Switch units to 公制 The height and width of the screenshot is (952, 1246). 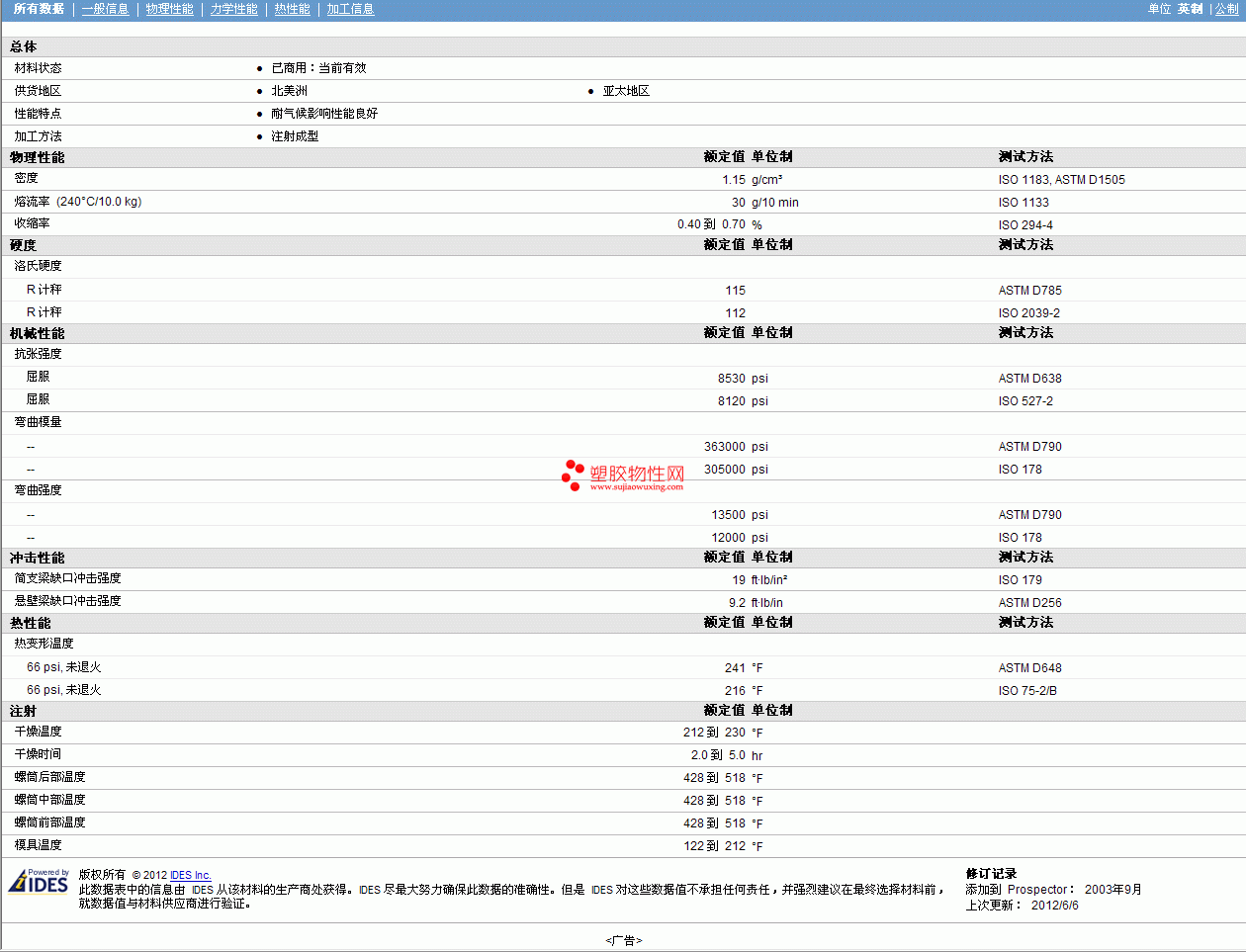[x=1226, y=9]
